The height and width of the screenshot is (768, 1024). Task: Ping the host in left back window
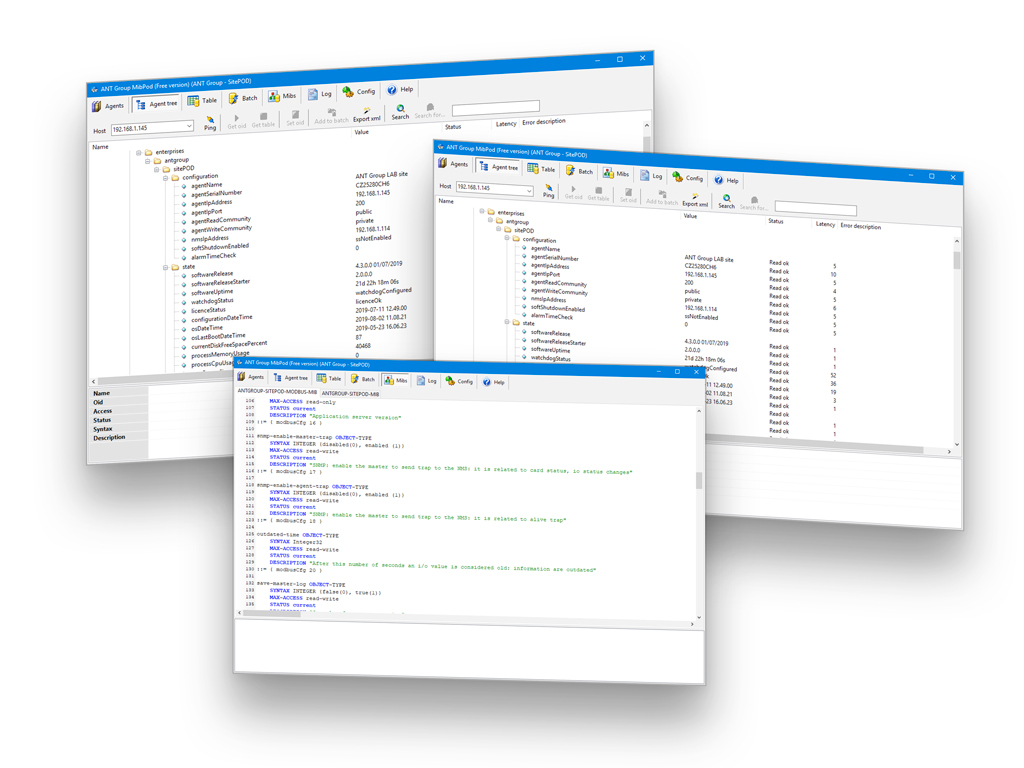[210, 123]
